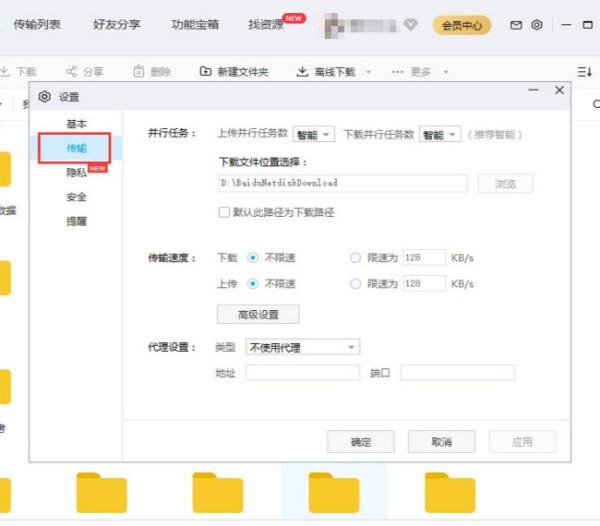Expand the 更多 dropdown arrow

(x=446, y=72)
